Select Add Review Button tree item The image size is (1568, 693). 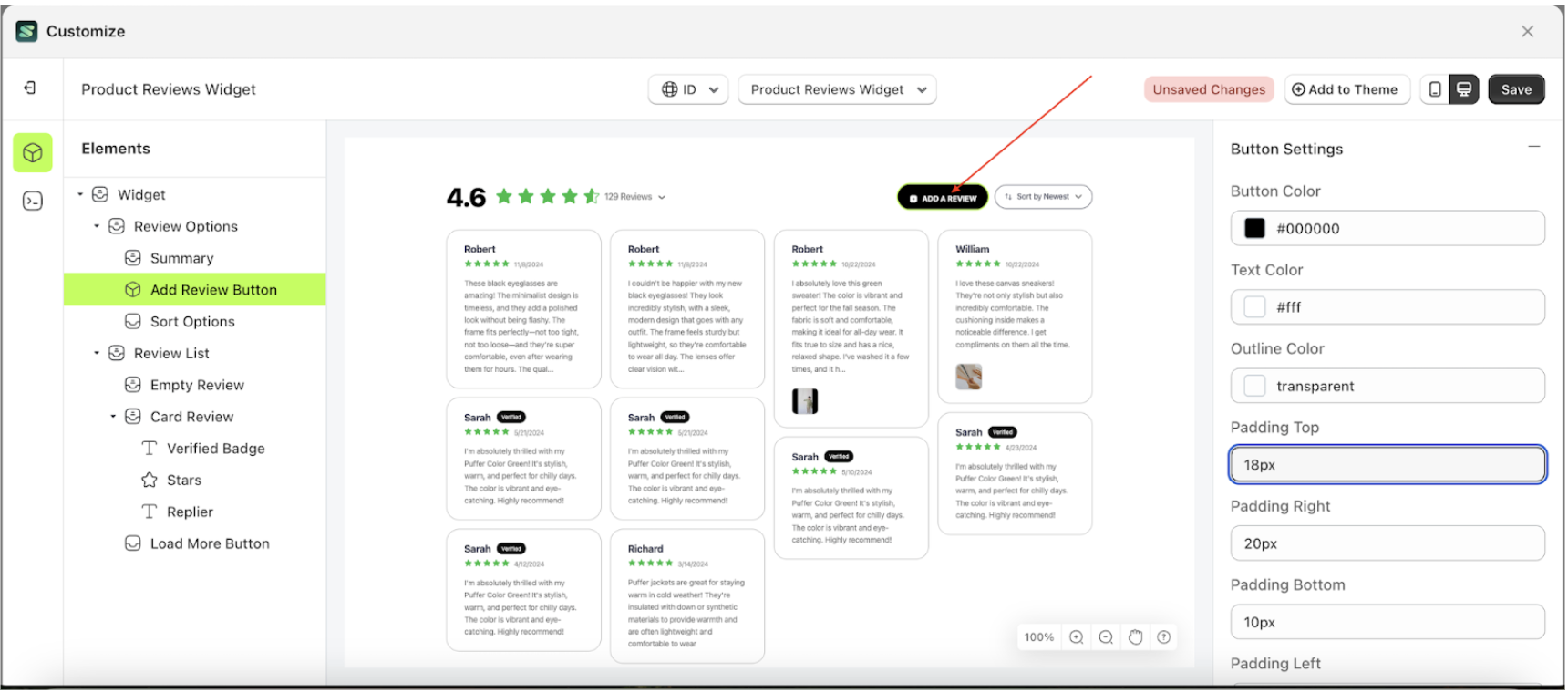(195, 290)
